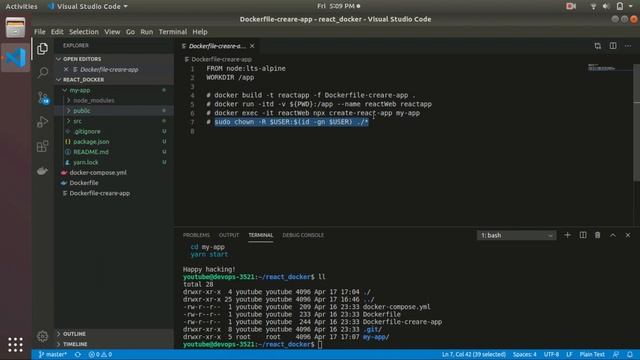Open the Manage gear menu

[42, 336]
